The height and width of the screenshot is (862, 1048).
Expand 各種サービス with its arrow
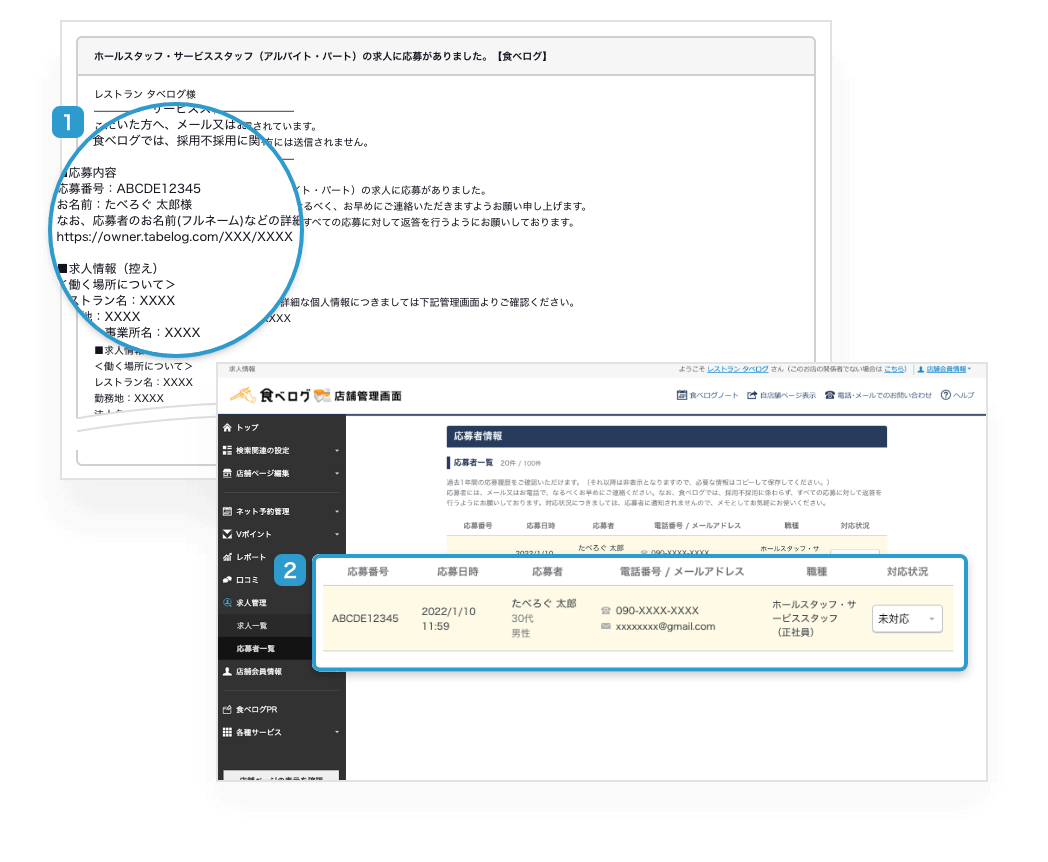point(337,732)
